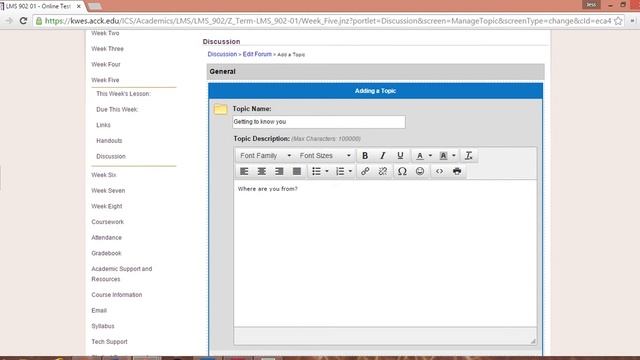Open the Font Family dropdown
The height and width of the screenshot is (360, 640).
265,156
